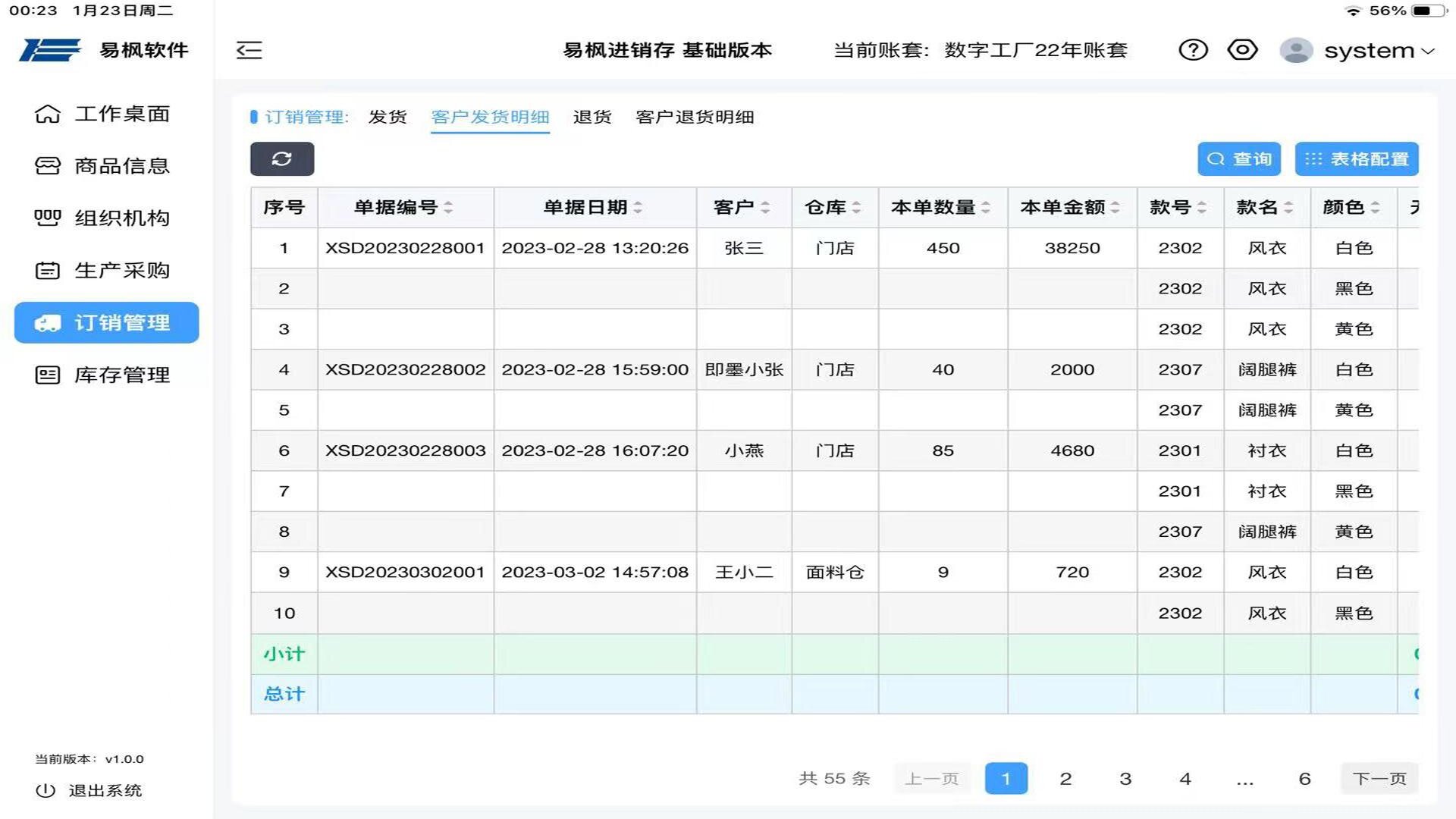1456x819 pixels.
Task: Switch to the 发货 tab
Action: pos(388,117)
